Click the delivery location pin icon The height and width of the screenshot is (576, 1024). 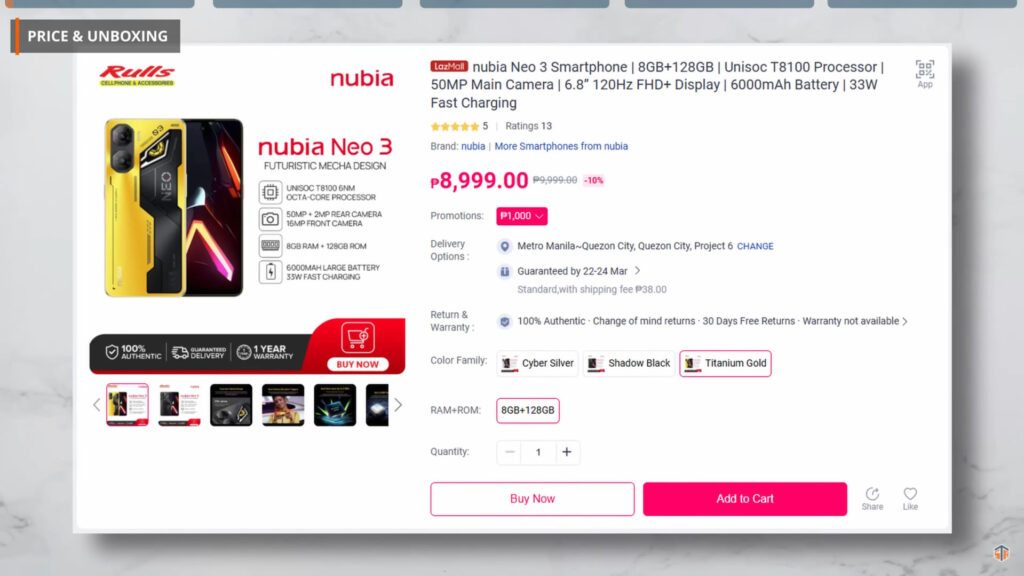[x=504, y=246]
